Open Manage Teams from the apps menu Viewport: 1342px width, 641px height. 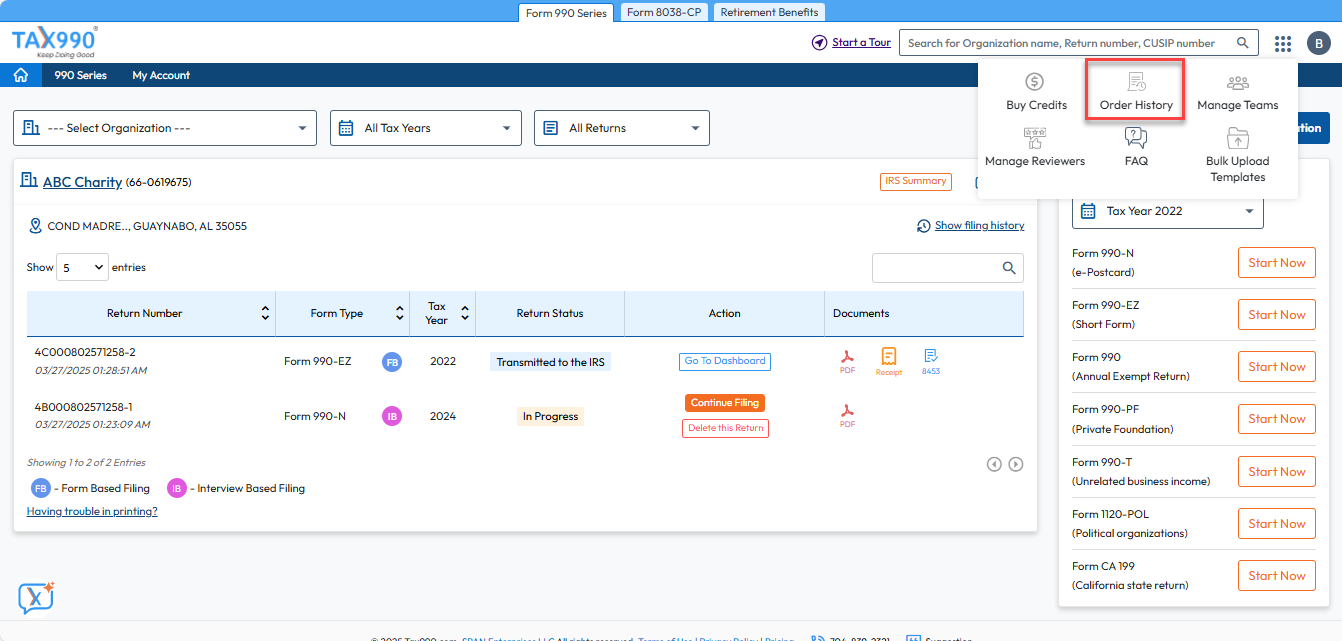coord(1238,92)
